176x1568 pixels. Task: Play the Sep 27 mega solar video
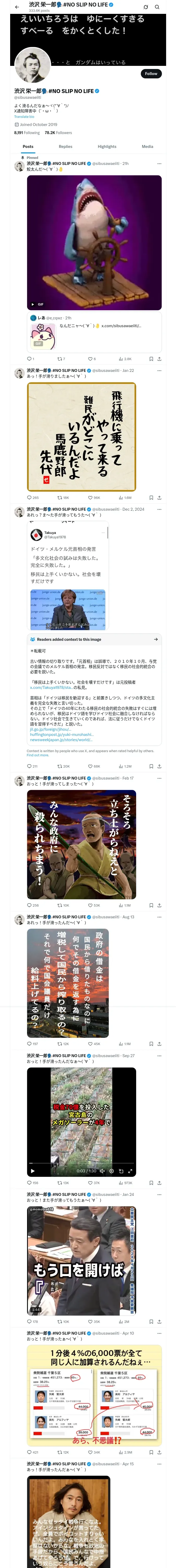tap(33, 1171)
